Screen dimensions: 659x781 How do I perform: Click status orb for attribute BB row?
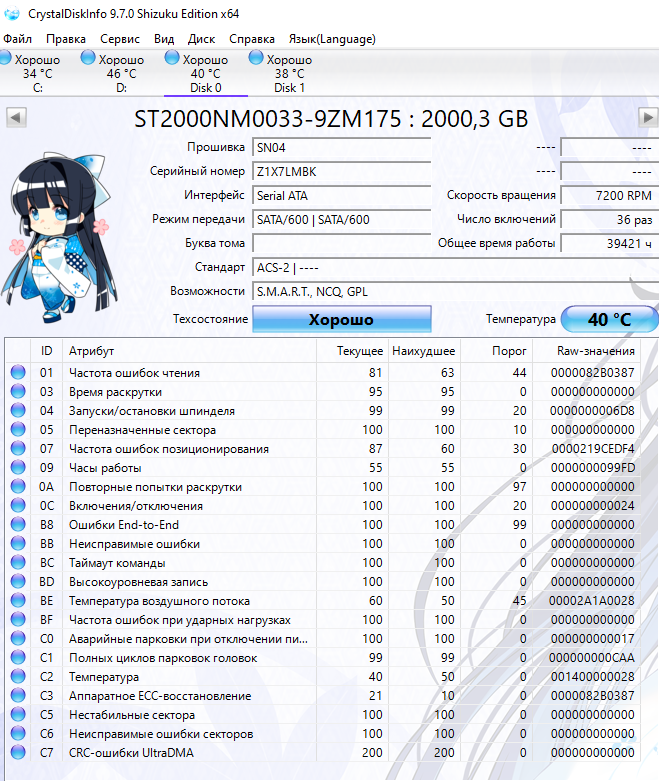click(18, 543)
